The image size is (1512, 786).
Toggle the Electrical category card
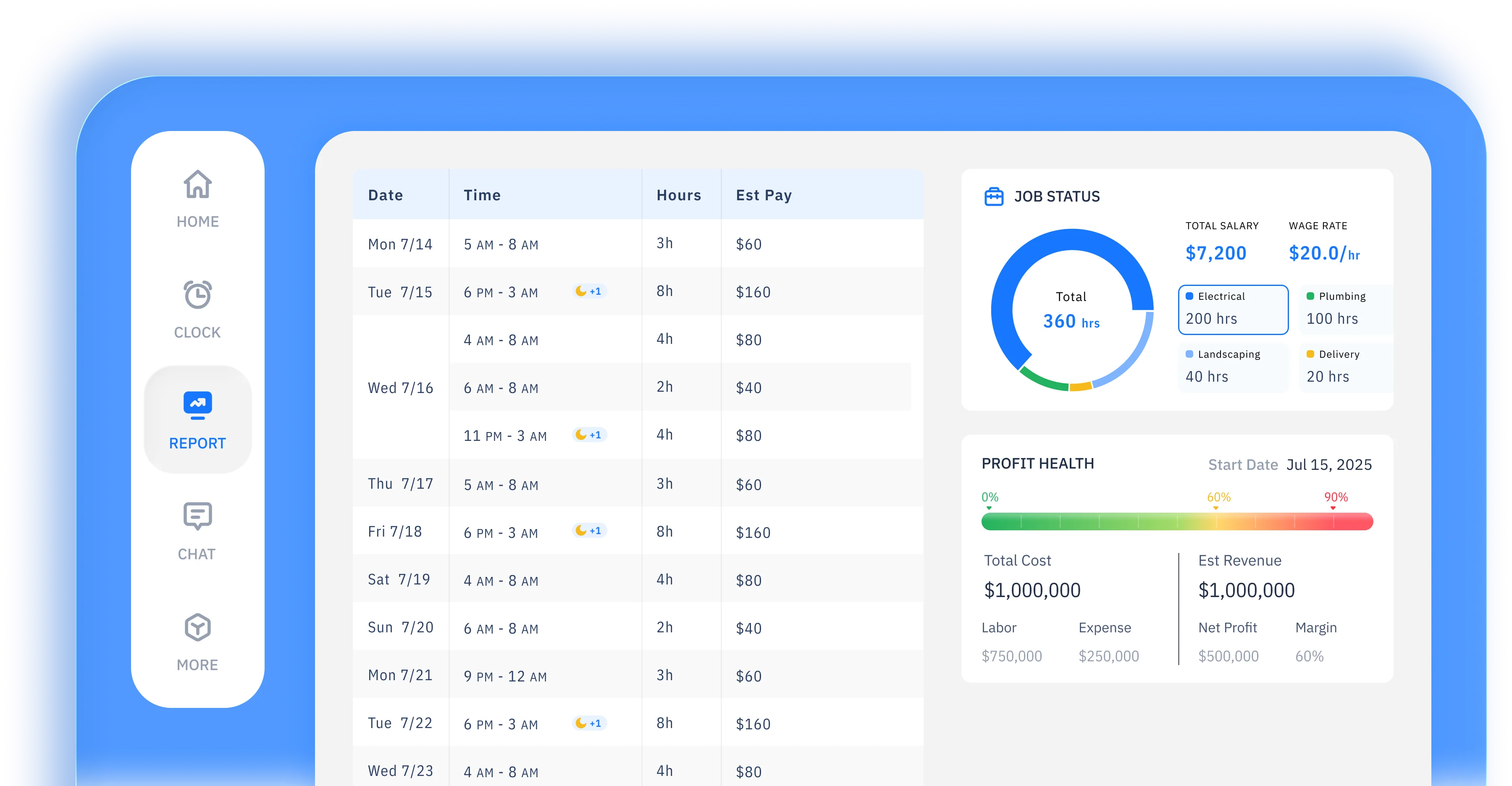click(1233, 310)
